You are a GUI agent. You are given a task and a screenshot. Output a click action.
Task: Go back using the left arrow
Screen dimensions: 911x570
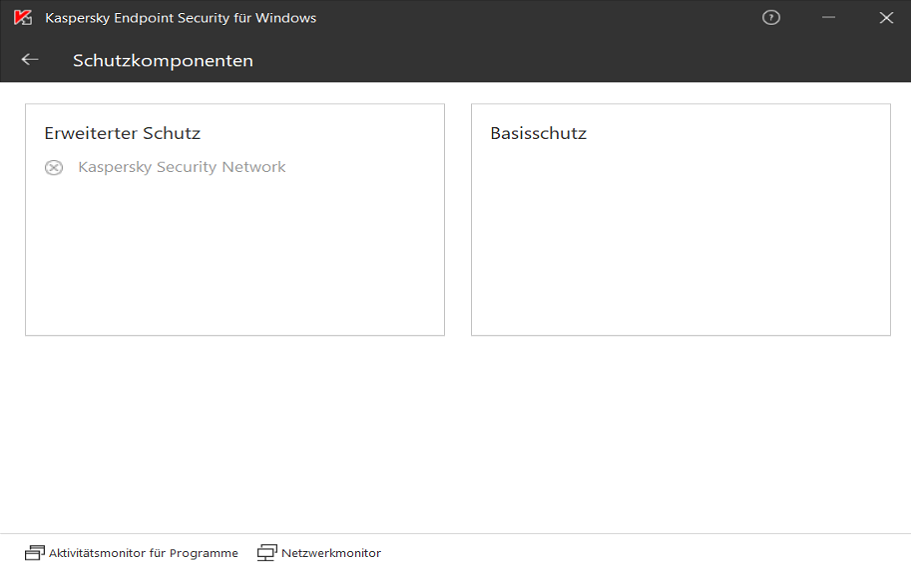coord(30,60)
